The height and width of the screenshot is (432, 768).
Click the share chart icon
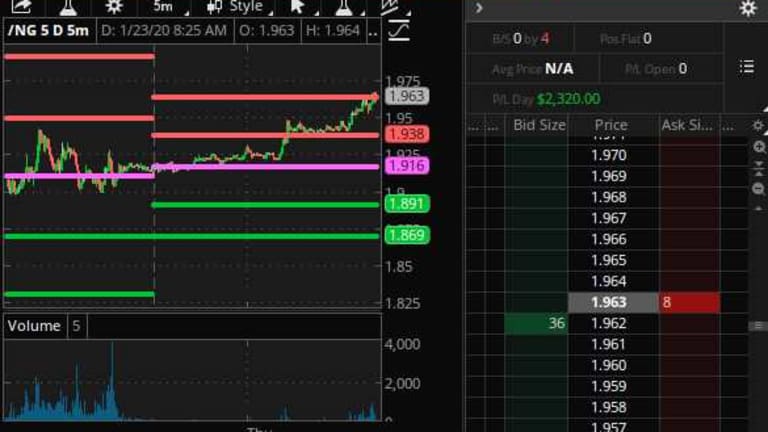point(21,6)
